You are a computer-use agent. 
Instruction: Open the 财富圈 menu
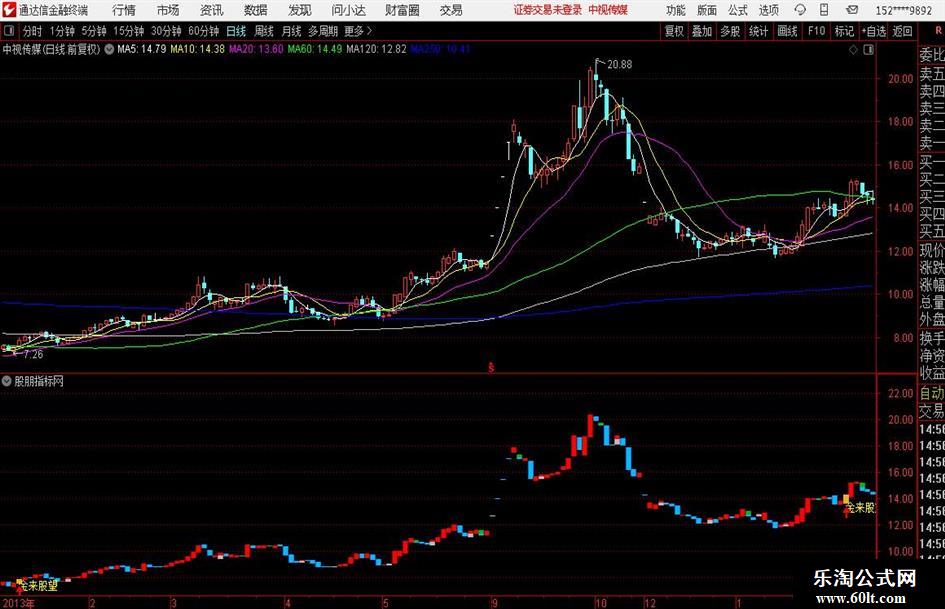(401, 10)
